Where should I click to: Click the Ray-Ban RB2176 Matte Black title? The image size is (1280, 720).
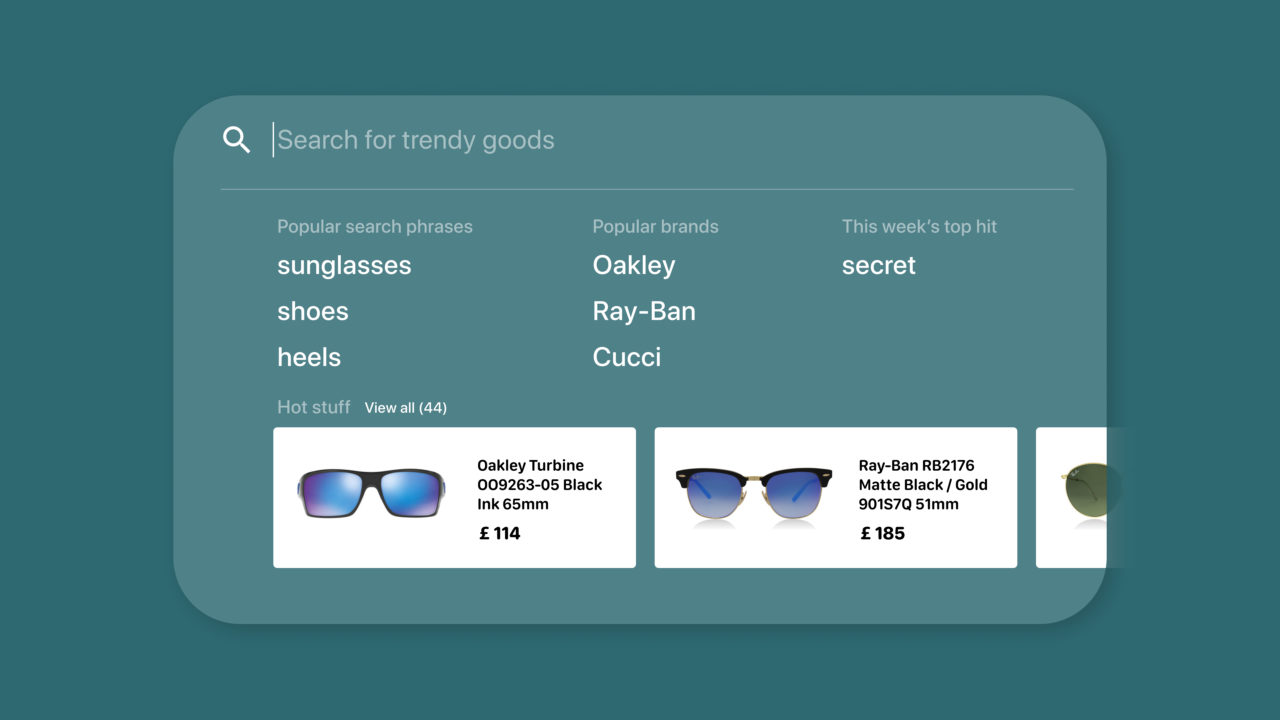coord(923,484)
